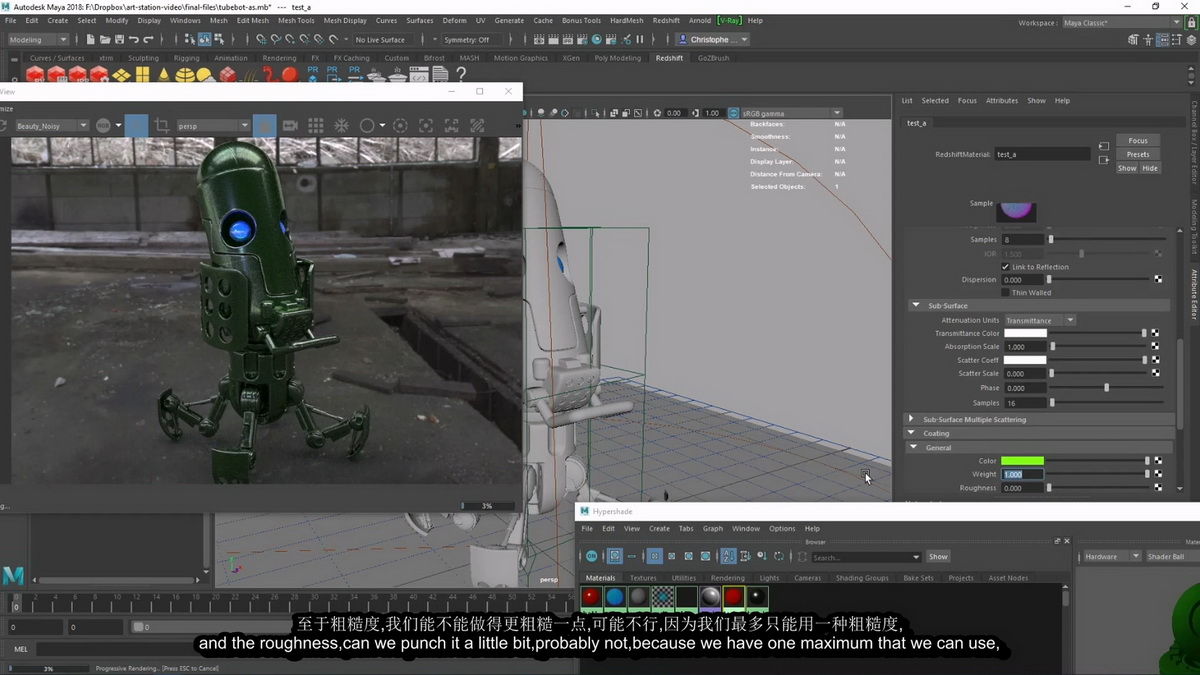Image resolution: width=1200 pixels, height=675 pixels.
Task: Click the Undo arrow icon
Action: click(134, 40)
